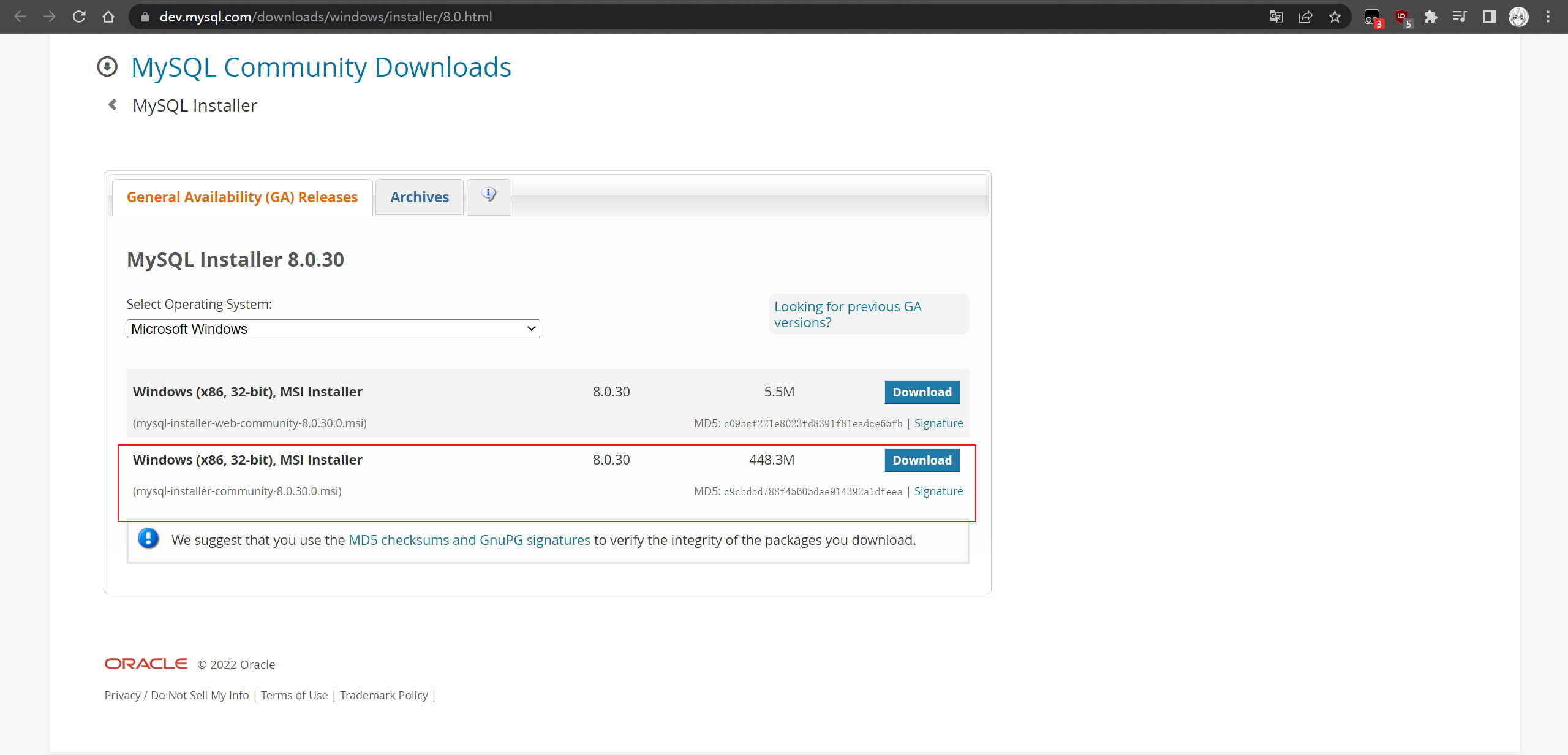Reload the page with the refresh icon
The width and height of the screenshot is (1568, 755).
coord(79,17)
